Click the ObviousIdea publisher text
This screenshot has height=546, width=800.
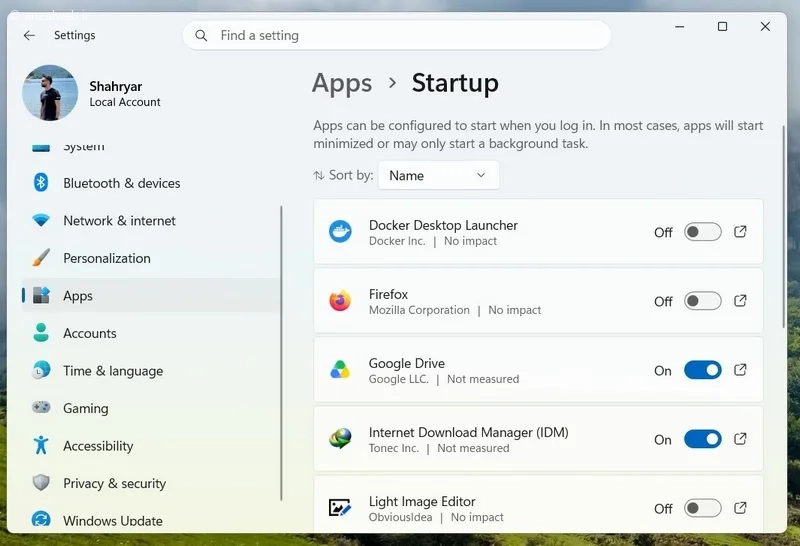click(401, 517)
